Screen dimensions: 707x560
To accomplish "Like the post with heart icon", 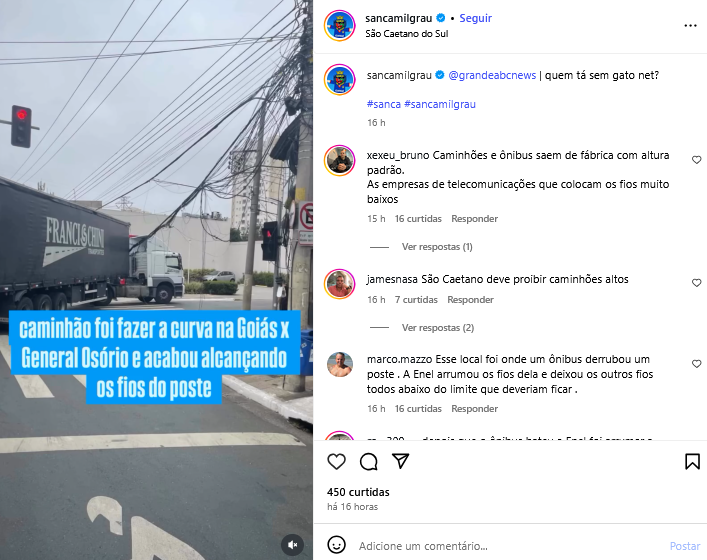I will 336,462.
